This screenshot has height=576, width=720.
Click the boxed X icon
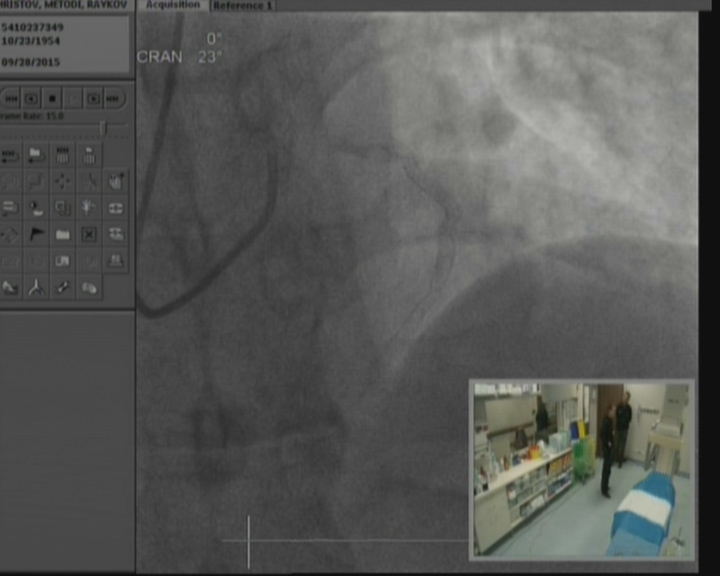pyautogui.click(x=89, y=235)
